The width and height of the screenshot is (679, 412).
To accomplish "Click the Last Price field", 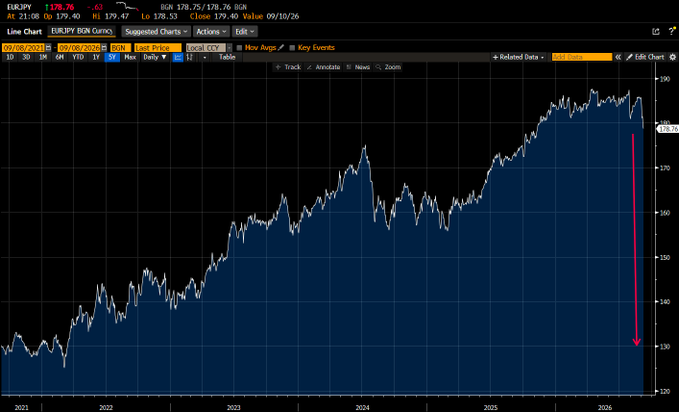I will 158,48.
